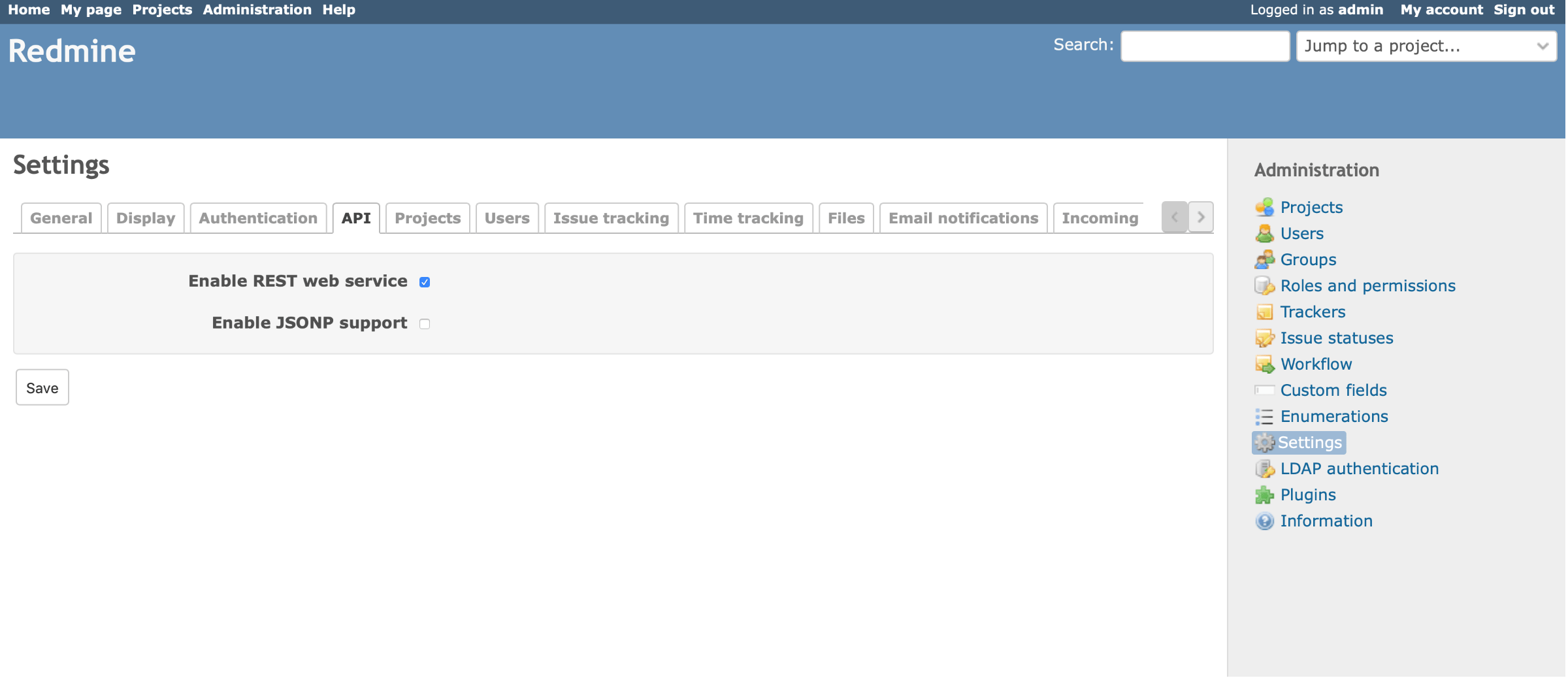Click the Sign out link
The width and height of the screenshot is (1568, 678).
[1524, 10]
